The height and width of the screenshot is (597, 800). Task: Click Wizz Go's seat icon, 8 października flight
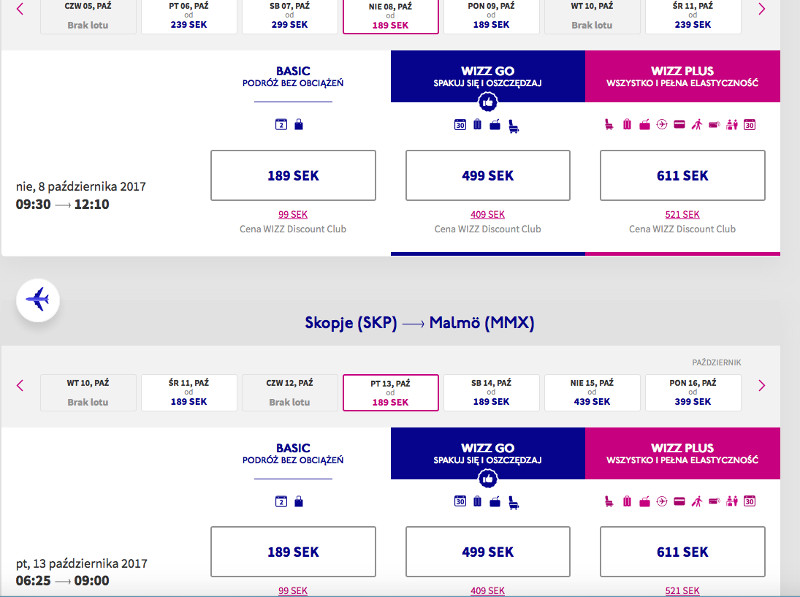coord(514,126)
